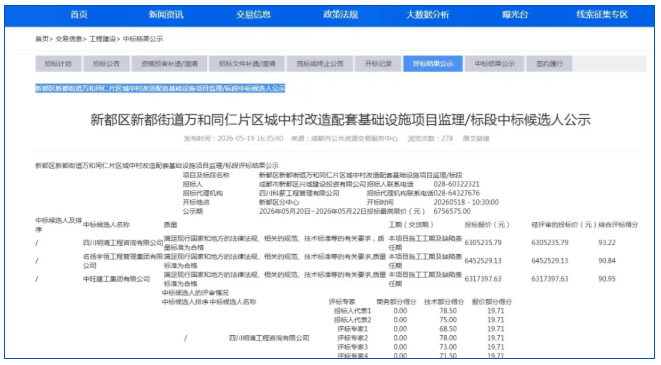Click the 报价部分得分 column header
This screenshot has width=661, height=365.
point(492,302)
